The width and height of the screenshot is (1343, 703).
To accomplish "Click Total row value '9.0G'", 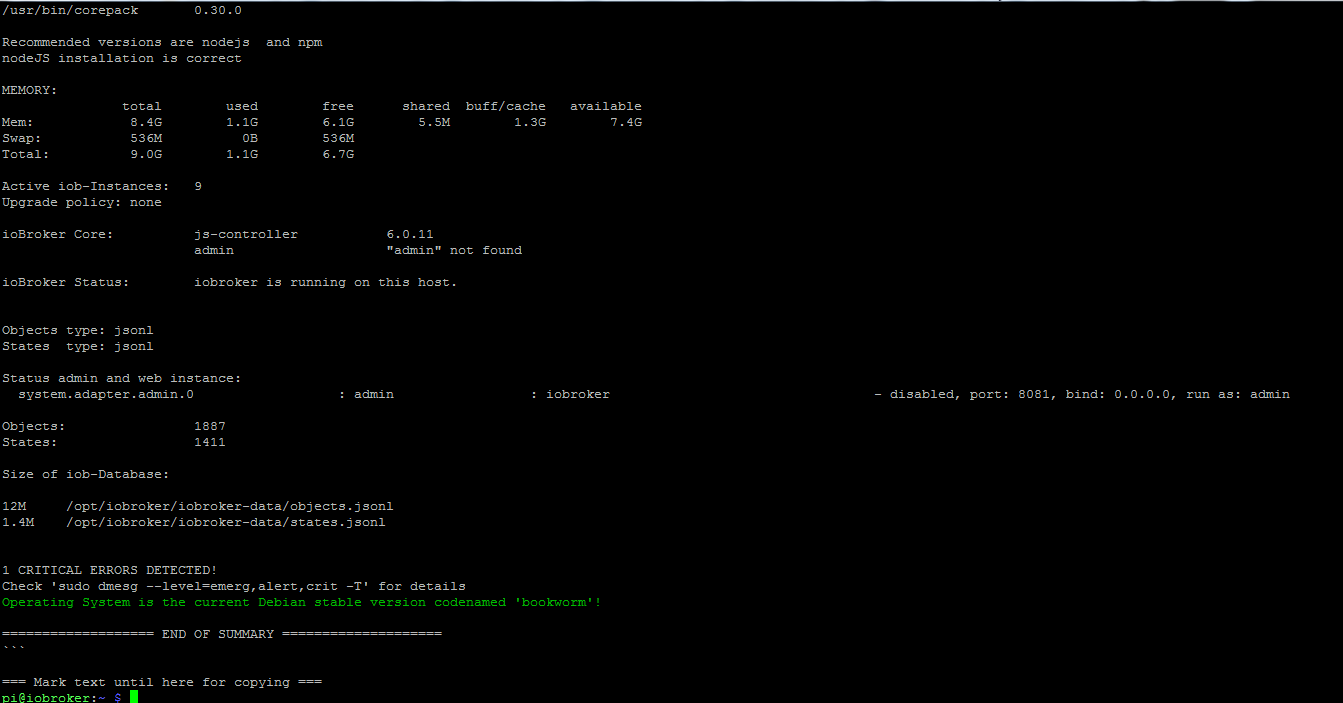I will coord(146,154).
